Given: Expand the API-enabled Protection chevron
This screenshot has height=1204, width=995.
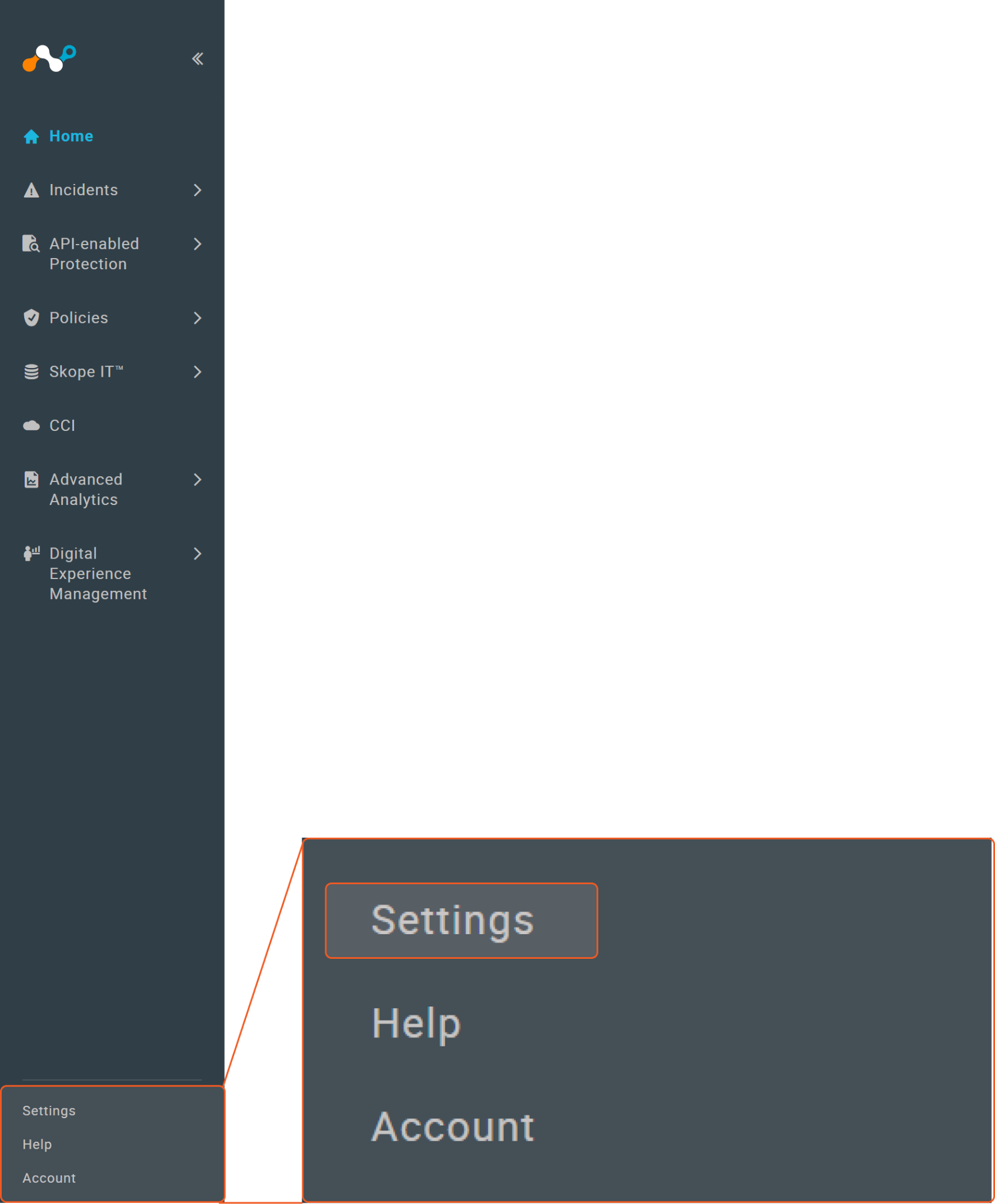Looking at the screenshot, I should (x=198, y=243).
